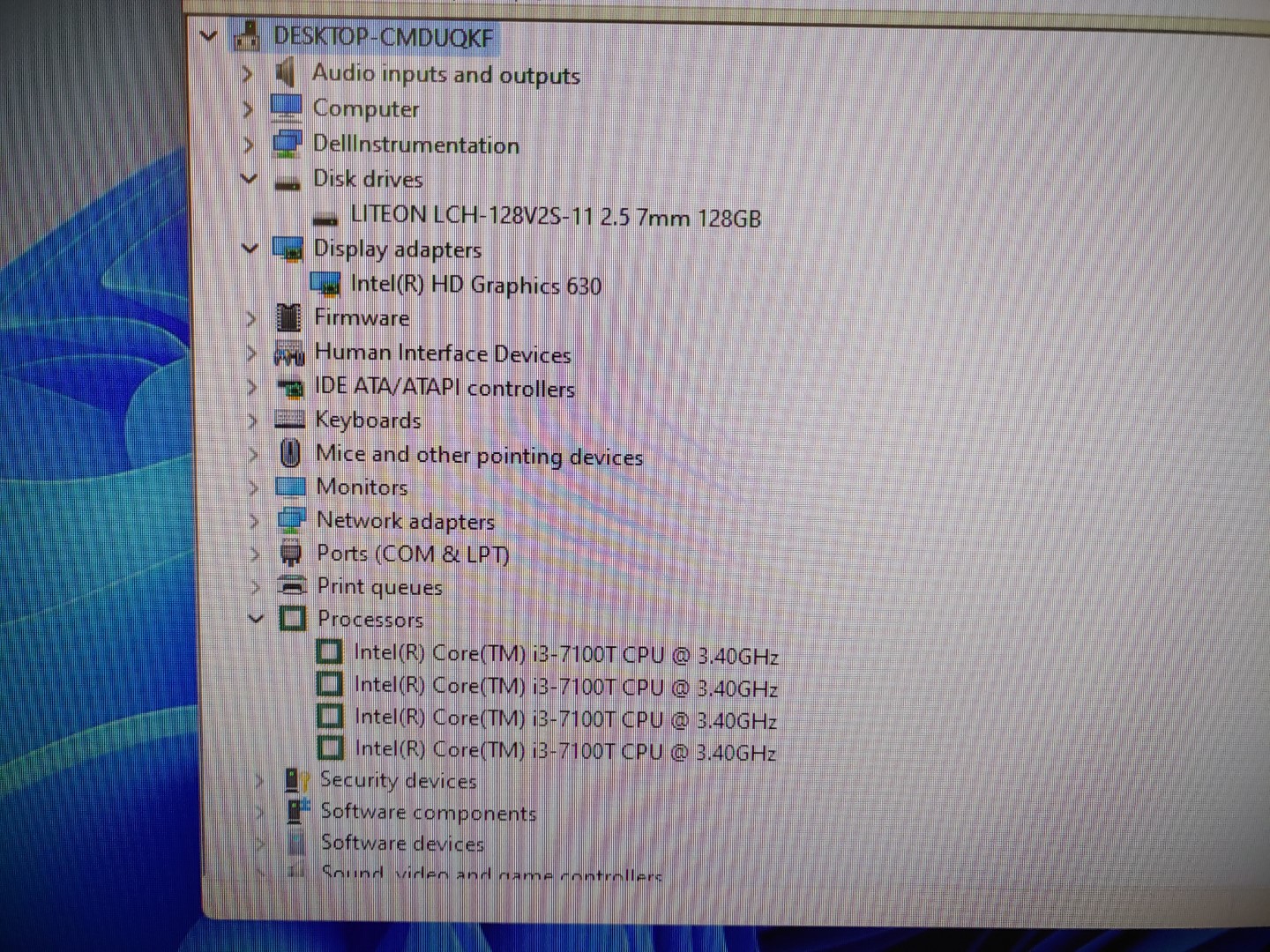The height and width of the screenshot is (952, 1270).
Task: Click the Keyboards category icon
Action: click(x=289, y=420)
